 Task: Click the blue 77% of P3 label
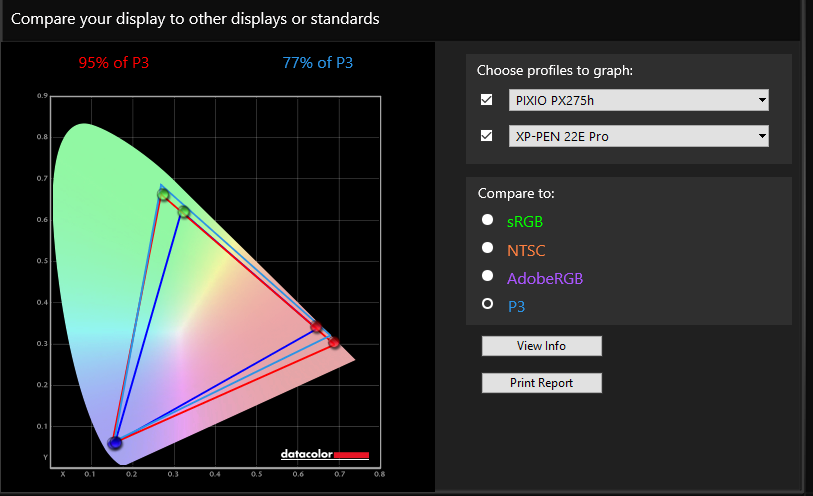tap(317, 63)
